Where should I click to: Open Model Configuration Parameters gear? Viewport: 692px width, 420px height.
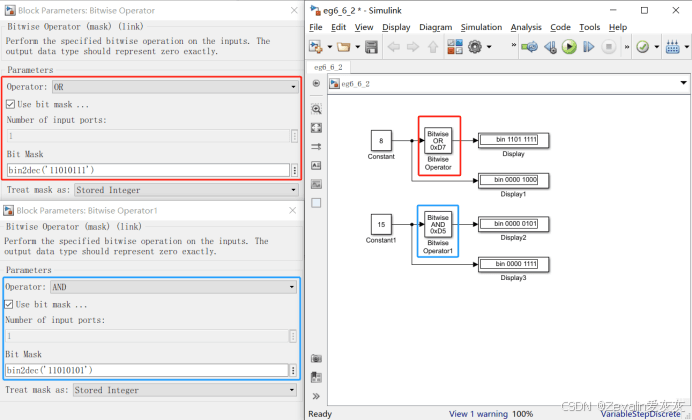click(x=475, y=46)
